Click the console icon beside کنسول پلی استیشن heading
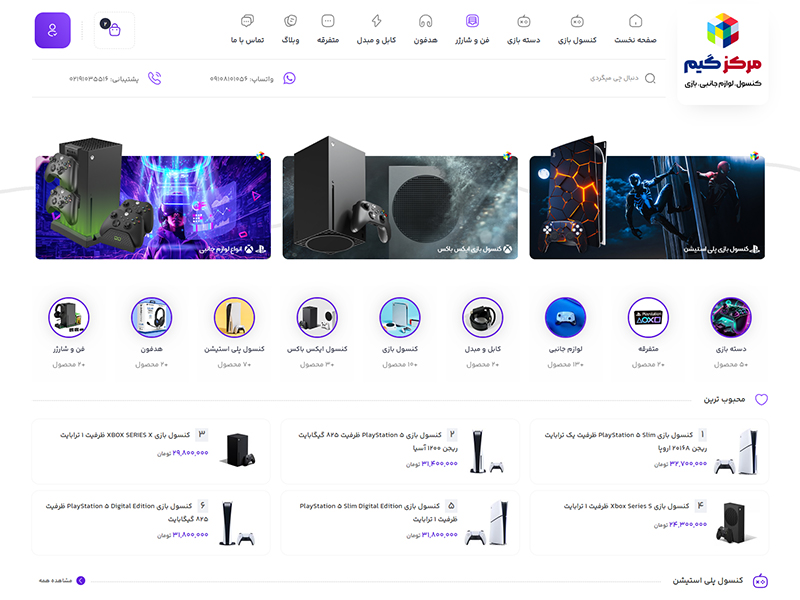The image size is (800, 600). tap(761, 581)
